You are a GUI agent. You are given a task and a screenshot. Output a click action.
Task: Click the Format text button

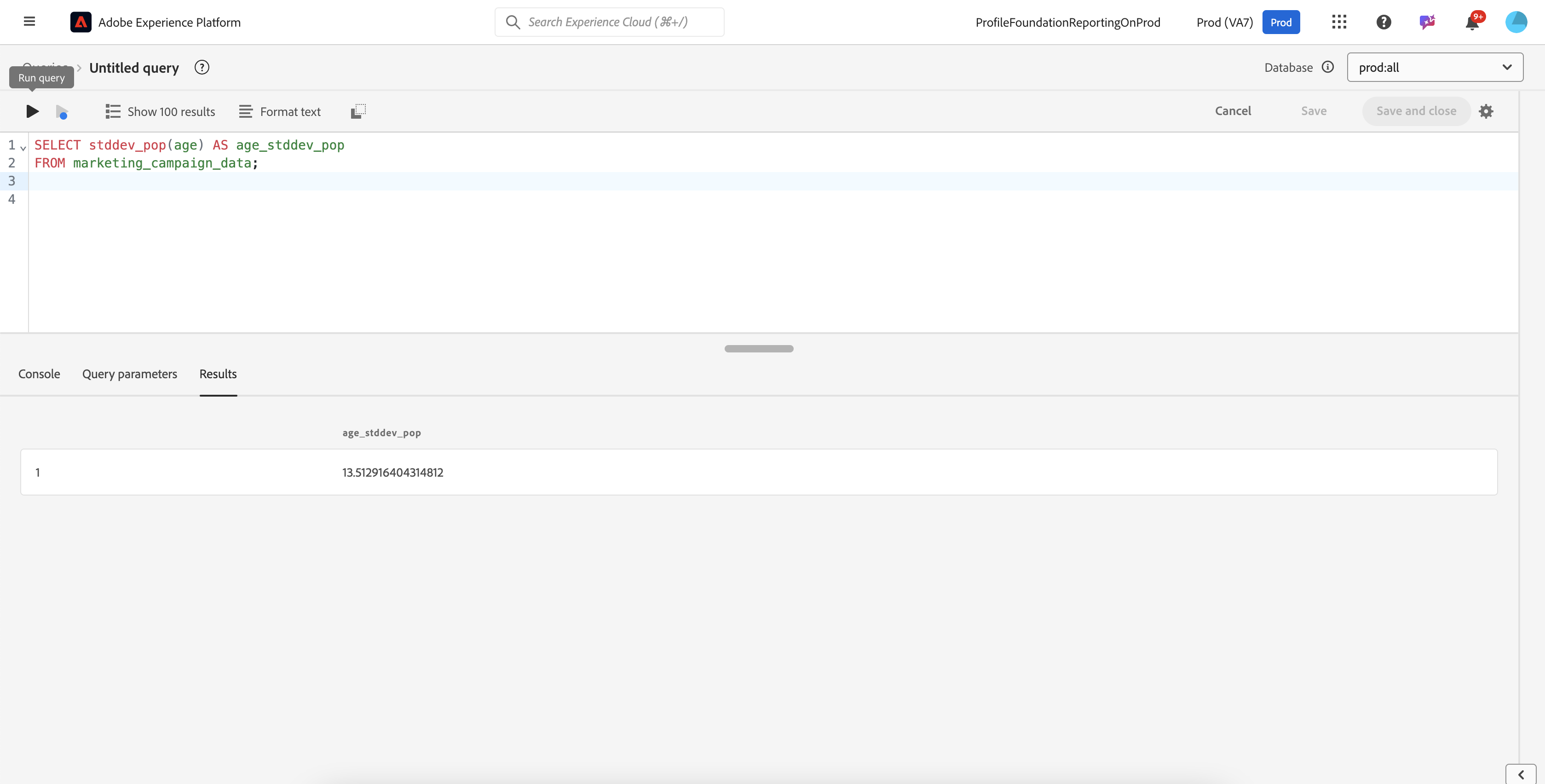click(279, 111)
